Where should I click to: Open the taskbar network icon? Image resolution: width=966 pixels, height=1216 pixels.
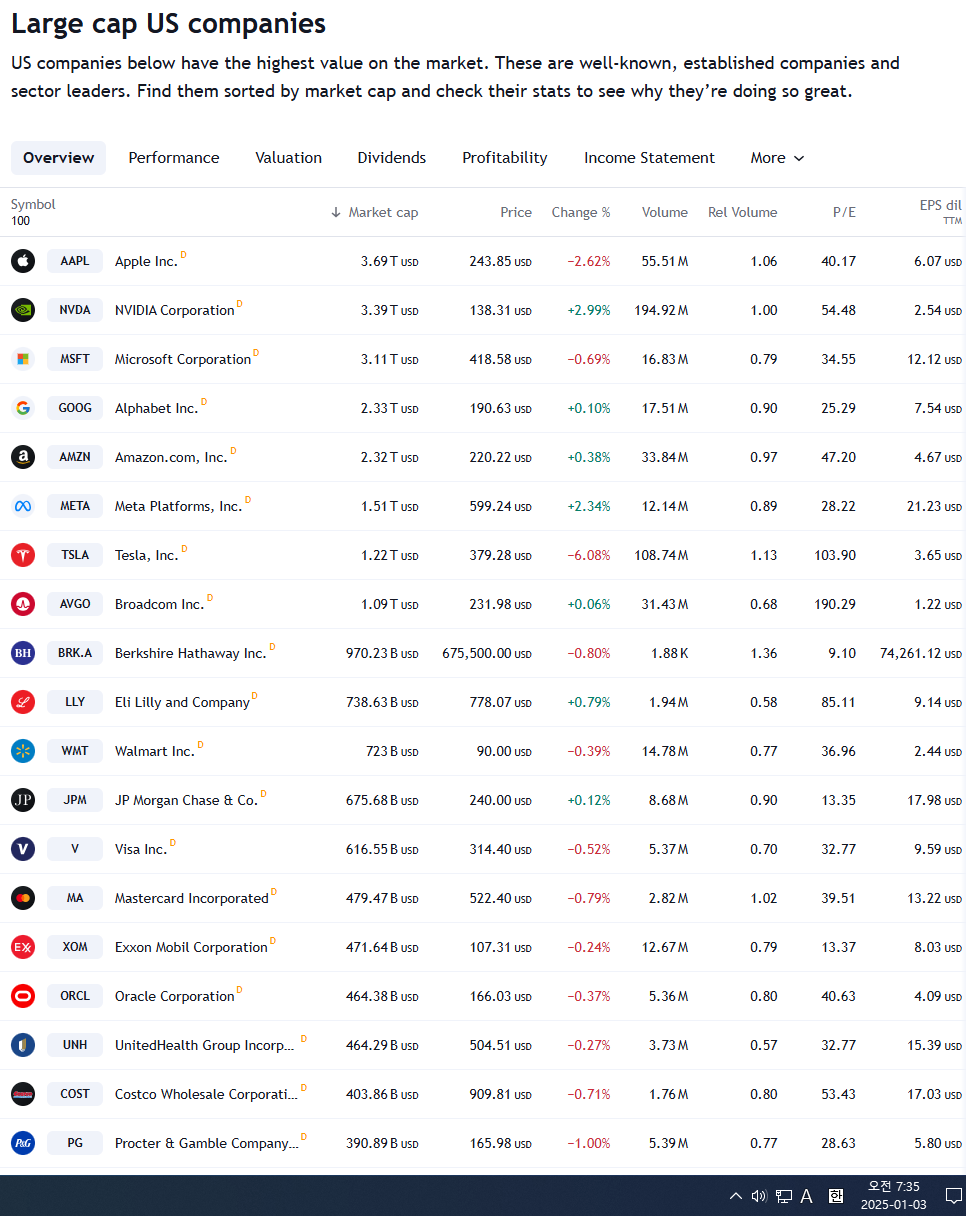coord(784,1196)
